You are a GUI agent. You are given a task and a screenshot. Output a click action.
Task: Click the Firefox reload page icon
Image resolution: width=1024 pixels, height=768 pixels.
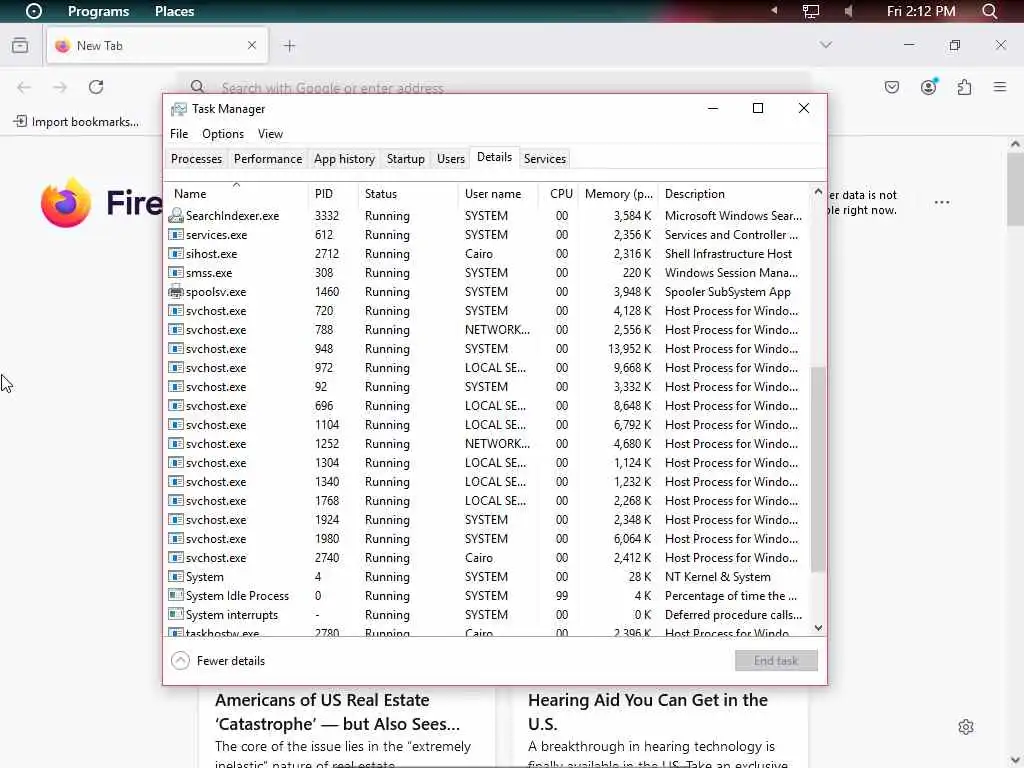tap(96, 87)
